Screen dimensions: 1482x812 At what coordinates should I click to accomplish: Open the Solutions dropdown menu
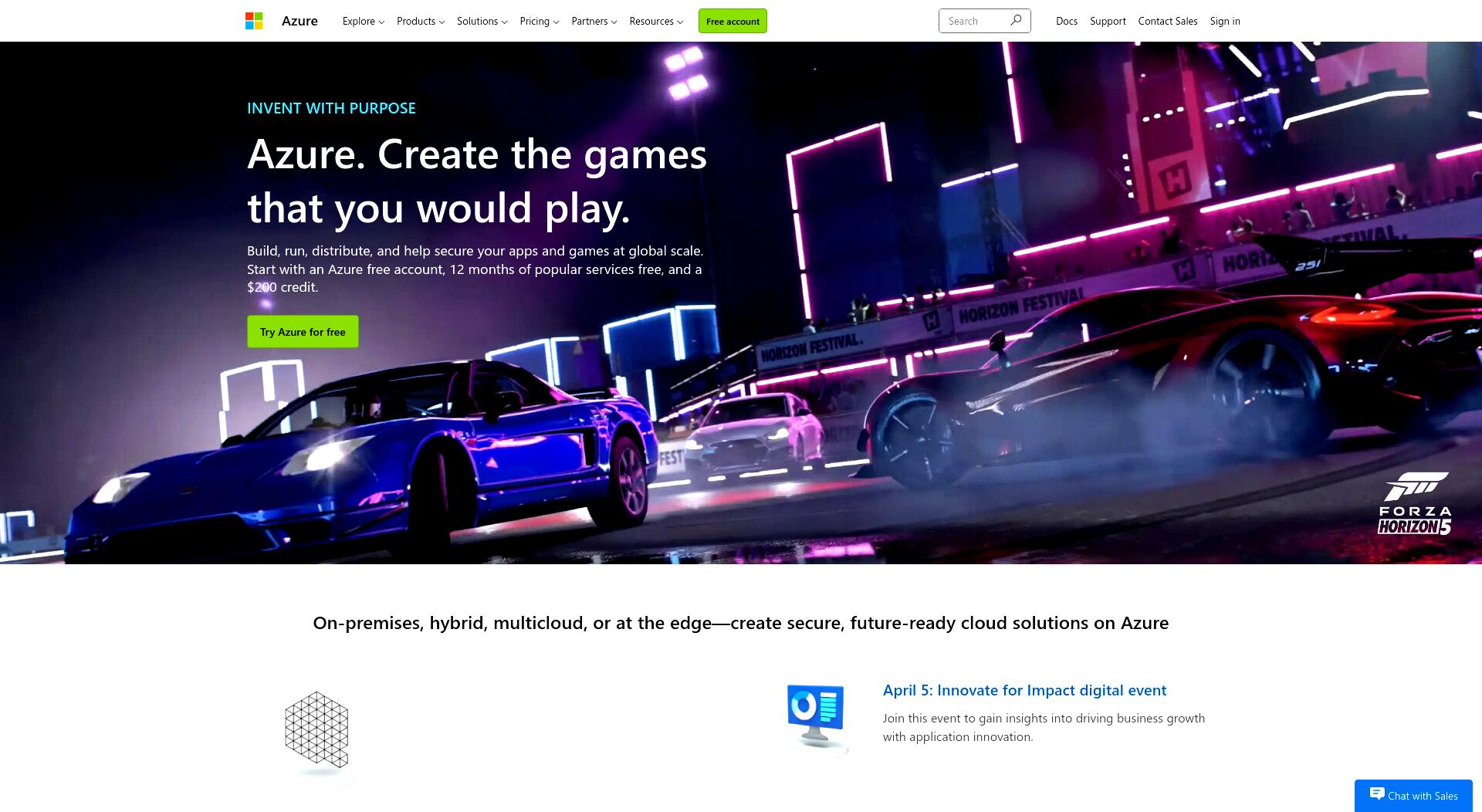tap(482, 21)
